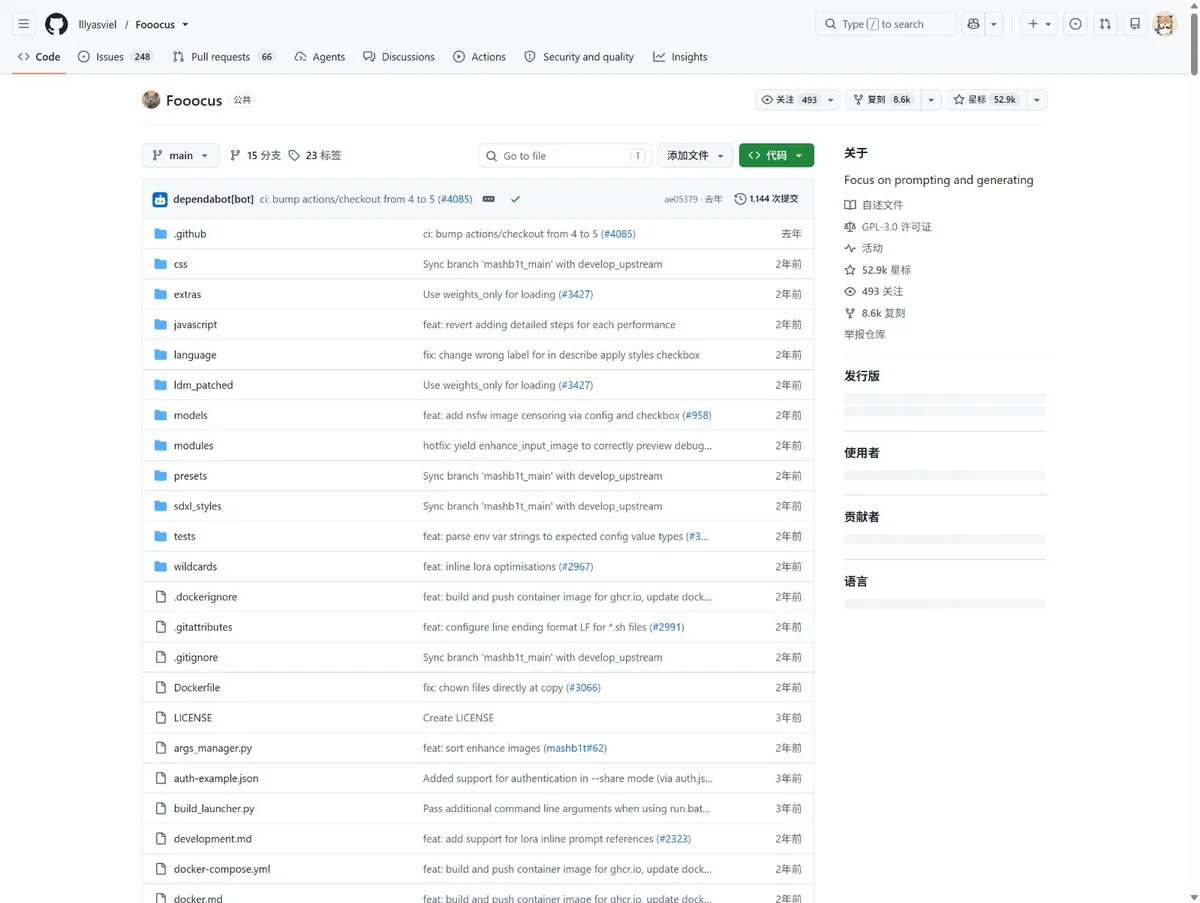The height and width of the screenshot is (903, 1200).
Task: Switch to the Agents tab
Action: [319, 57]
